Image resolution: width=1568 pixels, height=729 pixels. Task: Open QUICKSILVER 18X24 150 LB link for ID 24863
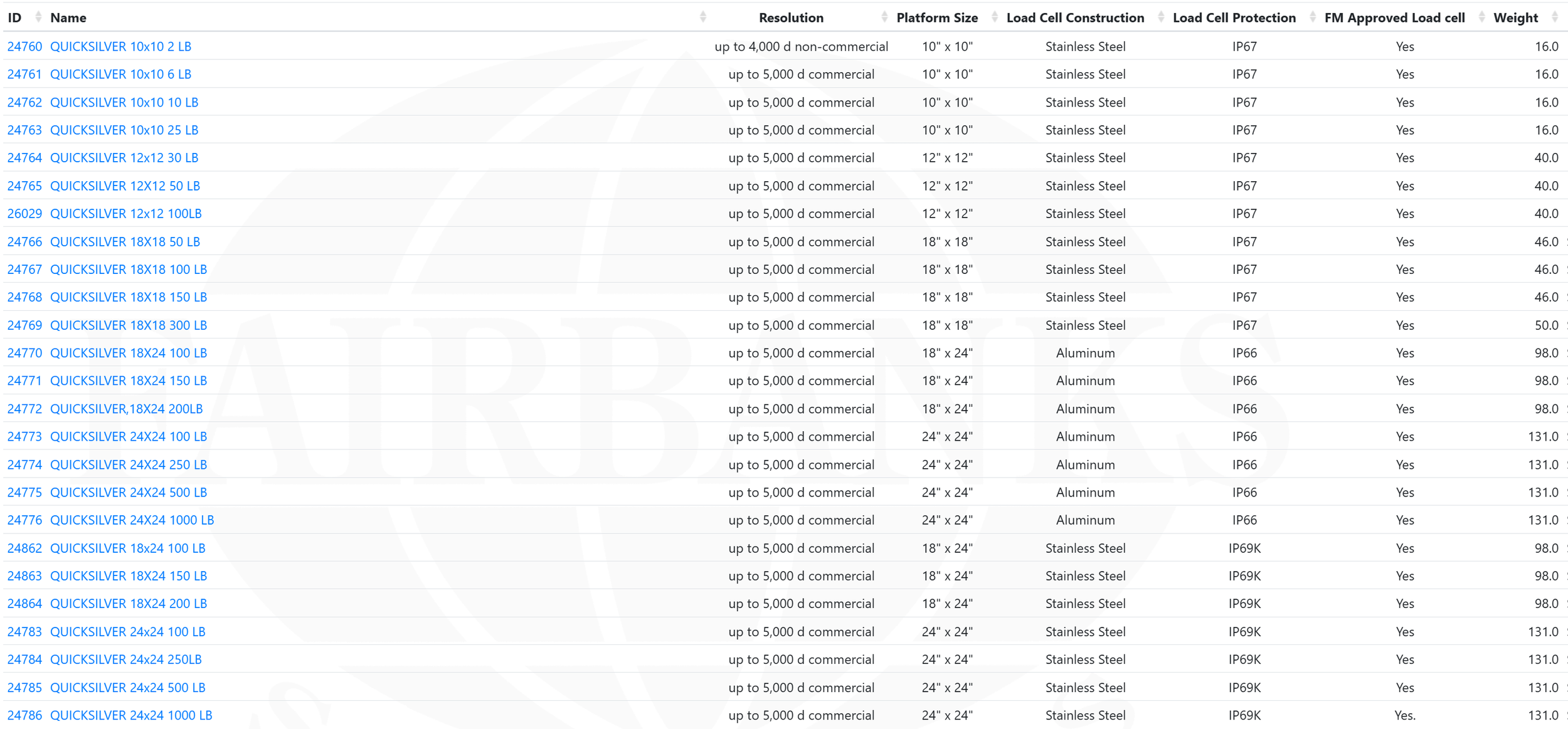tap(129, 575)
